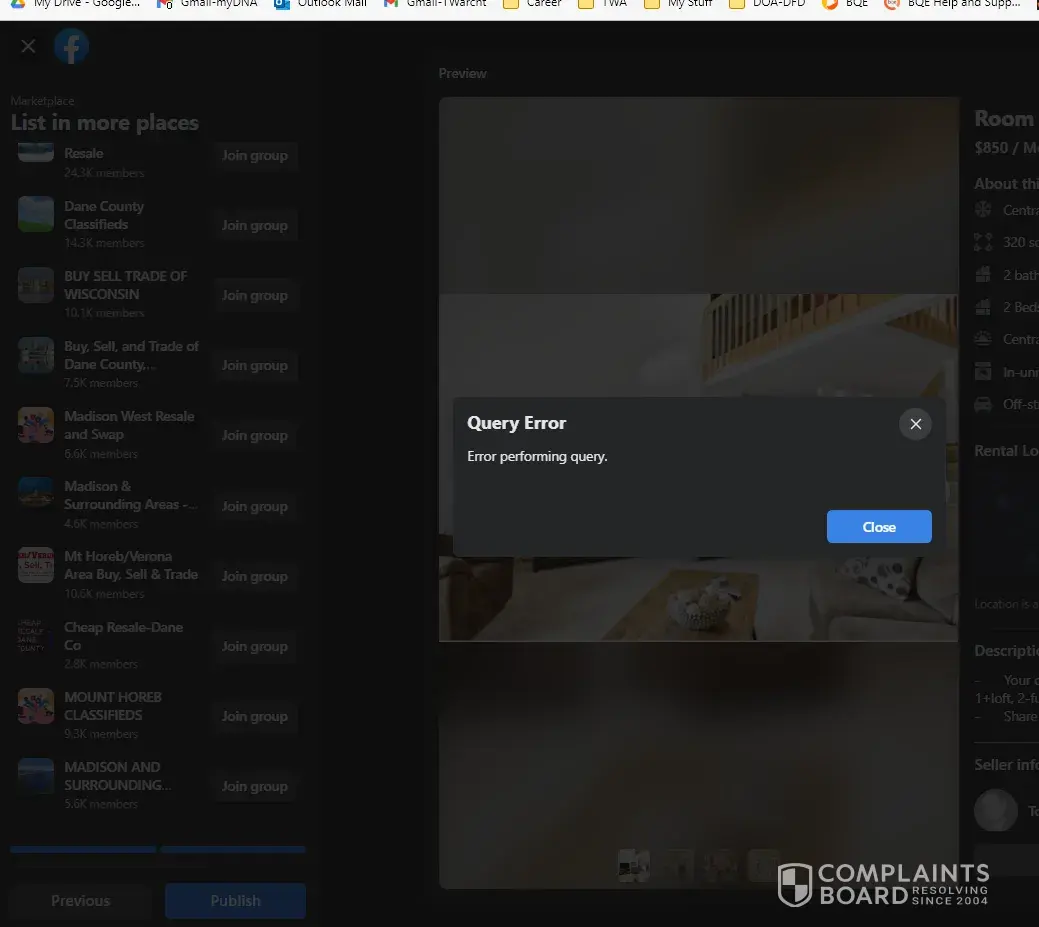Join the Madison & Surrounding Areas group

[254, 506]
